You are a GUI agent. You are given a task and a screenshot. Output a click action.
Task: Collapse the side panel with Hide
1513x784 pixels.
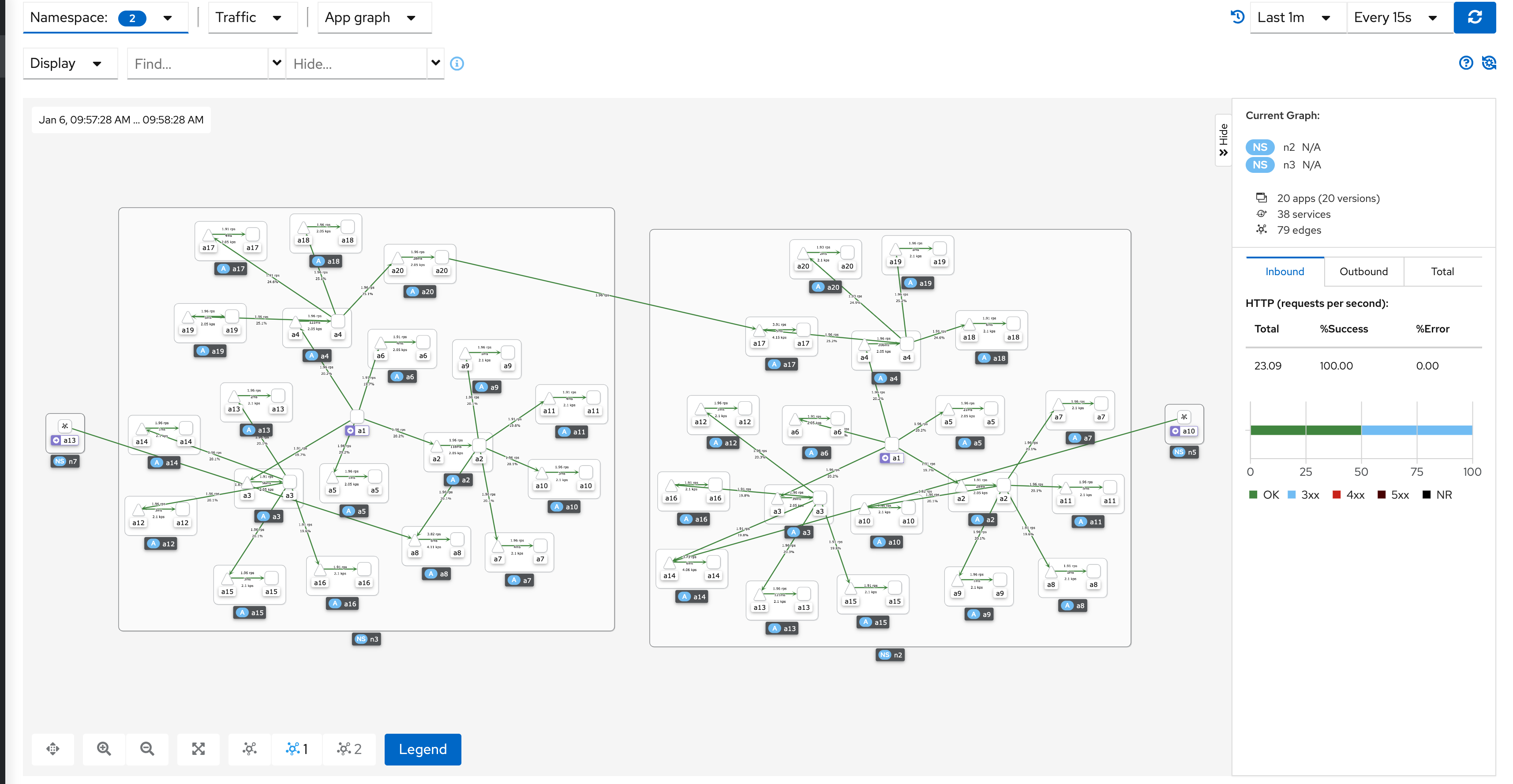[x=1224, y=140]
